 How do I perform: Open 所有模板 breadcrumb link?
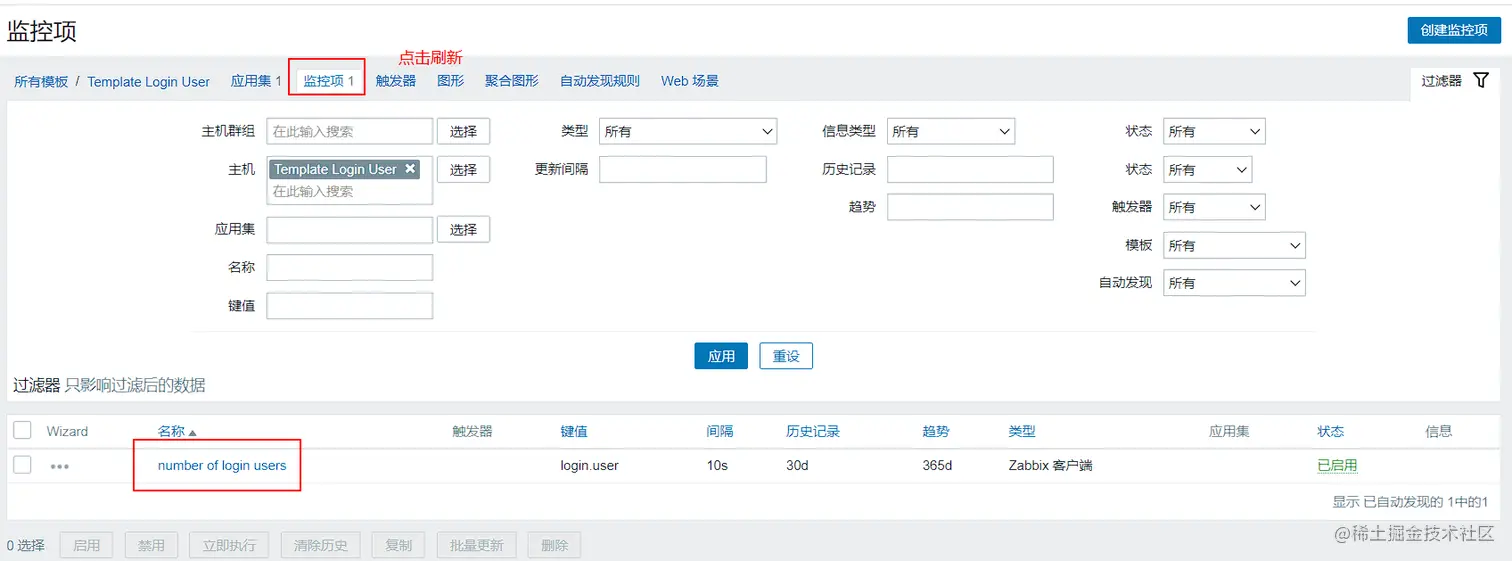[x=41, y=82]
